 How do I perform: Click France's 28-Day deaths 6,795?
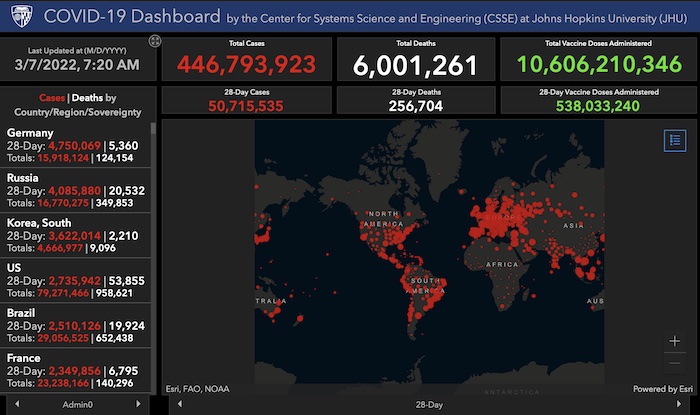(123, 371)
